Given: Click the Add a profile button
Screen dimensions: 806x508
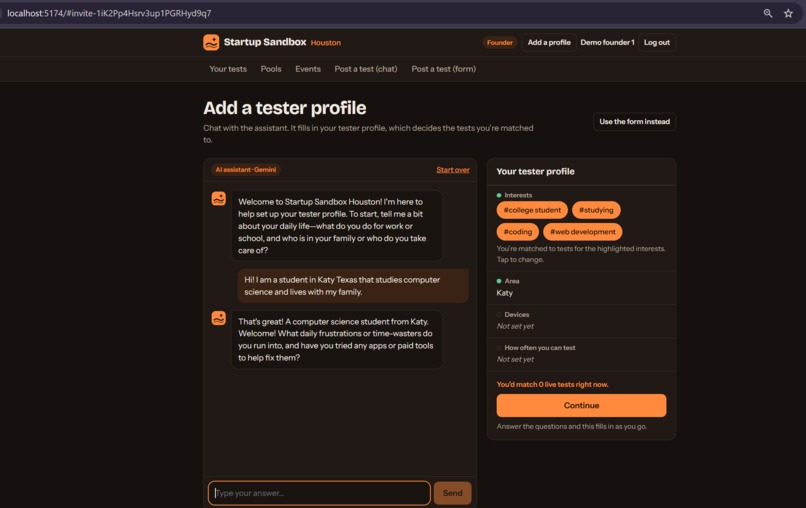Looking at the screenshot, I should 549,43.
